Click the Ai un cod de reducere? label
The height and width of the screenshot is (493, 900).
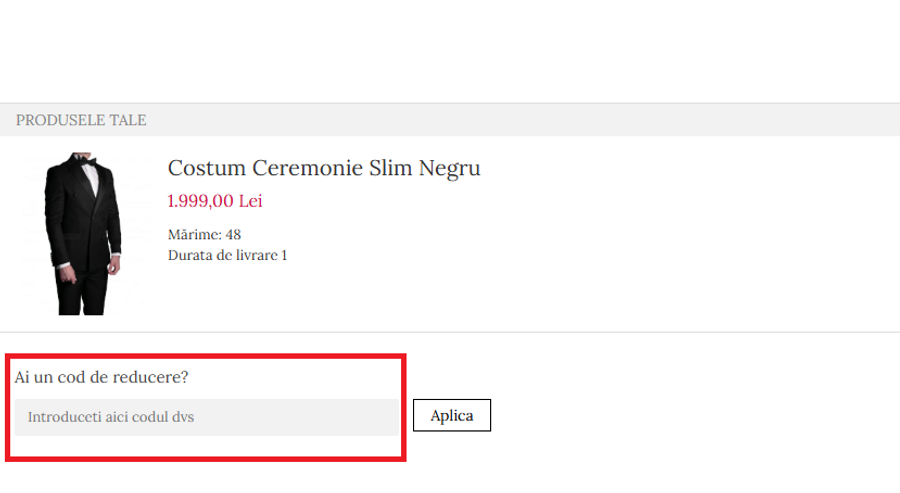102,378
